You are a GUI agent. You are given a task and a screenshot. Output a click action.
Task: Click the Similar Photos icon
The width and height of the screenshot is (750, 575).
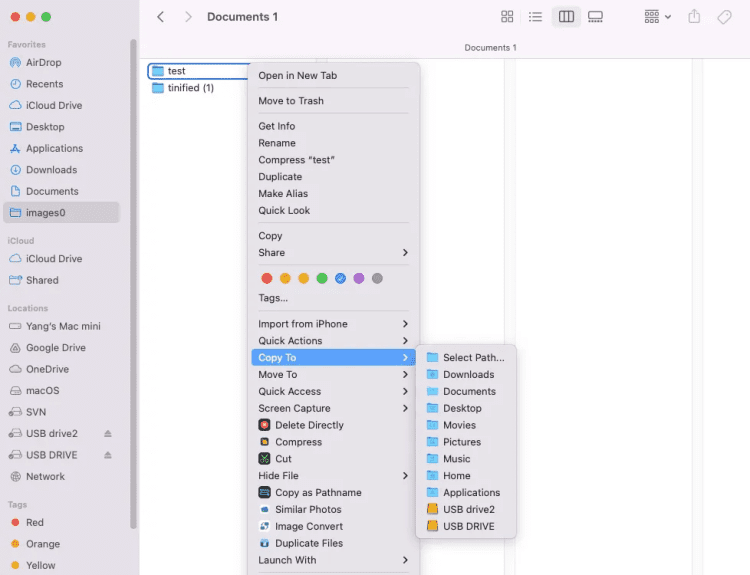(x=265, y=510)
